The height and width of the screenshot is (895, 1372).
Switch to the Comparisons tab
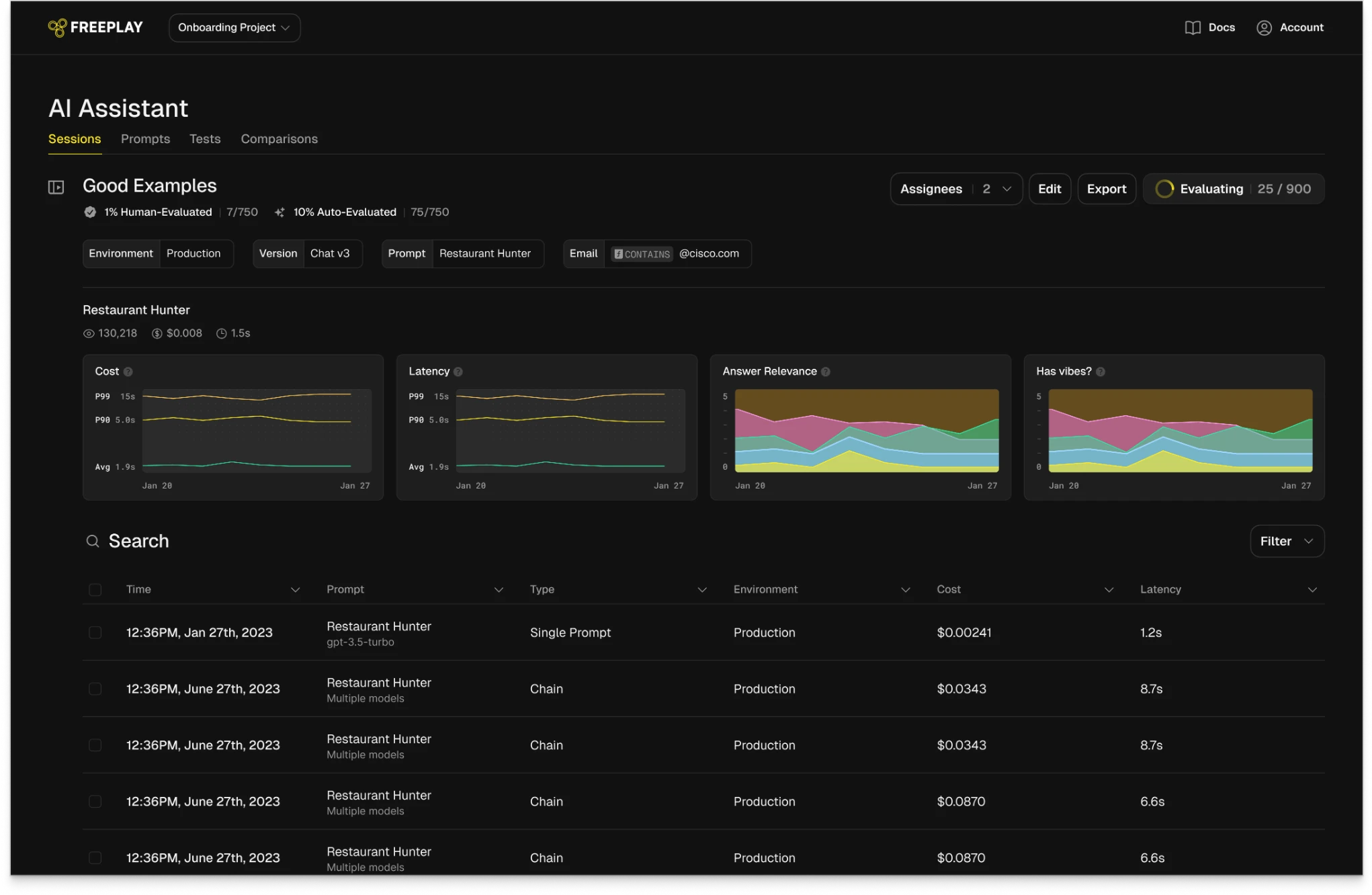click(280, 139)
